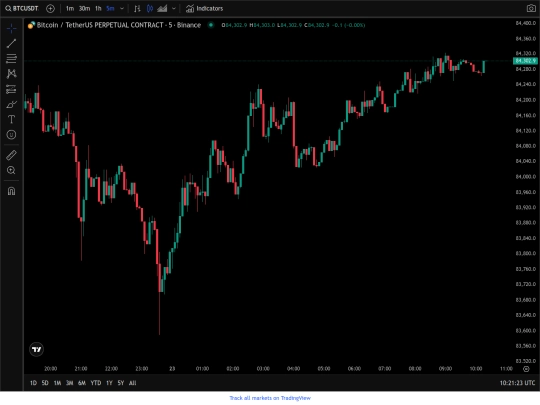Open chart settings gear at axis corner
The width and height of the screenshot is (540, 405).
(x=526, y=369)
